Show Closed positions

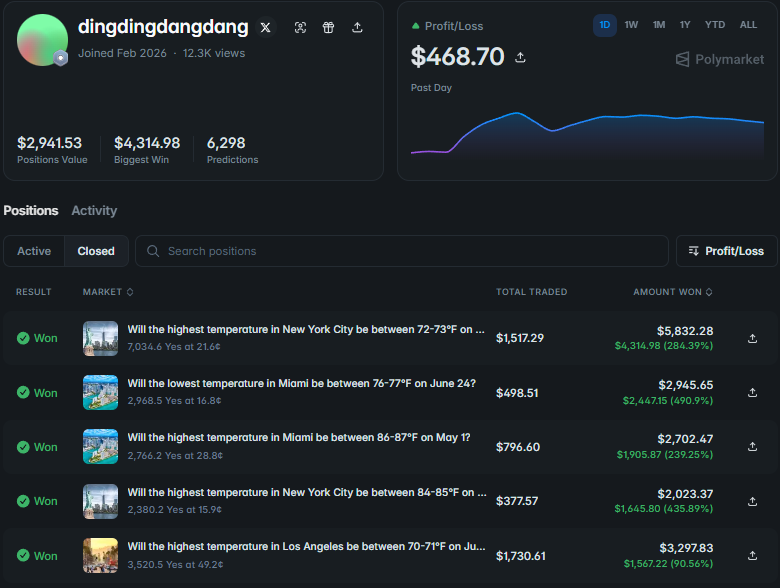click(x=96, y=251)
